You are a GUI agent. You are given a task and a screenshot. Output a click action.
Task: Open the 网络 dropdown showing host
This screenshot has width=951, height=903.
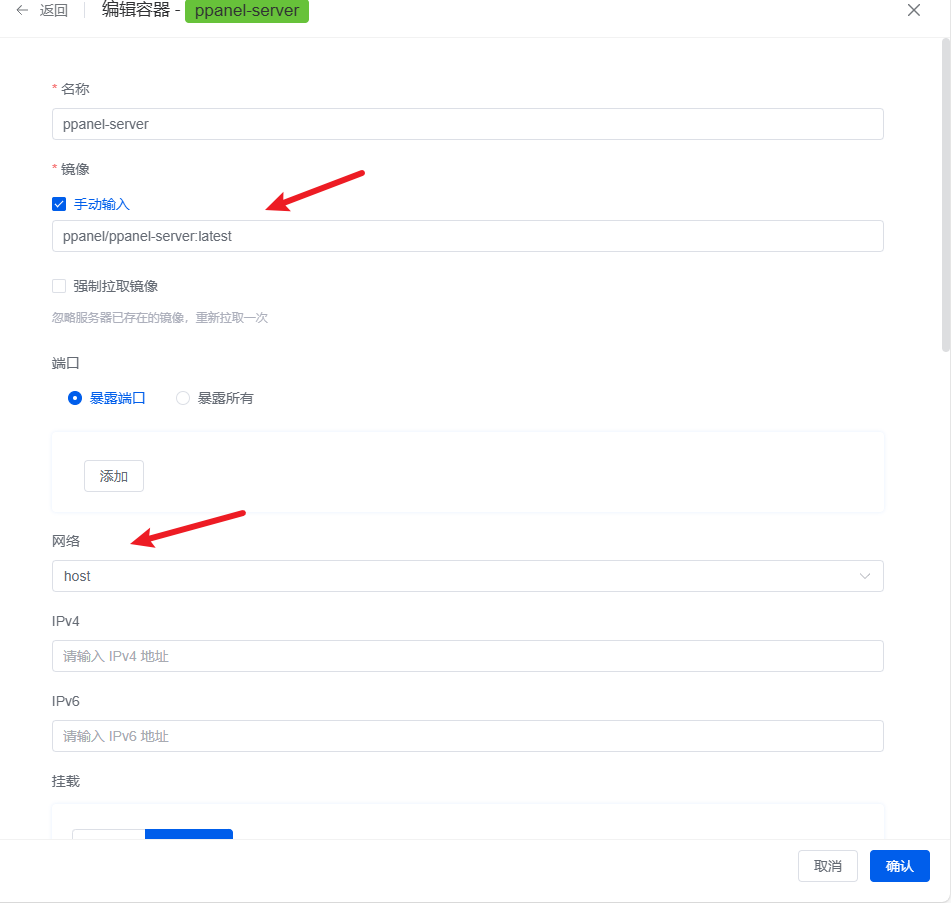[x=467, y=576]
